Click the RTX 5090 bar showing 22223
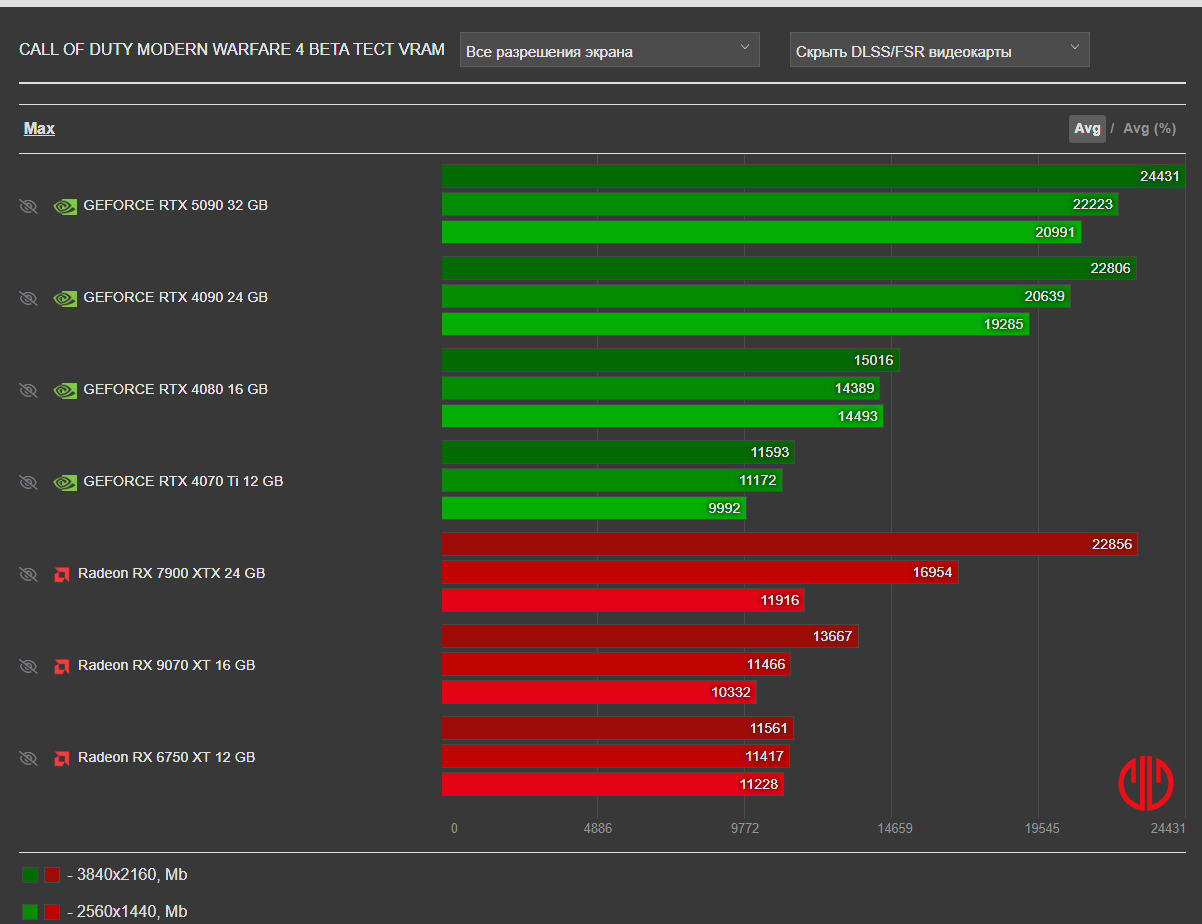This screenshot has height=924, width=1202. [x=780, y=204]
